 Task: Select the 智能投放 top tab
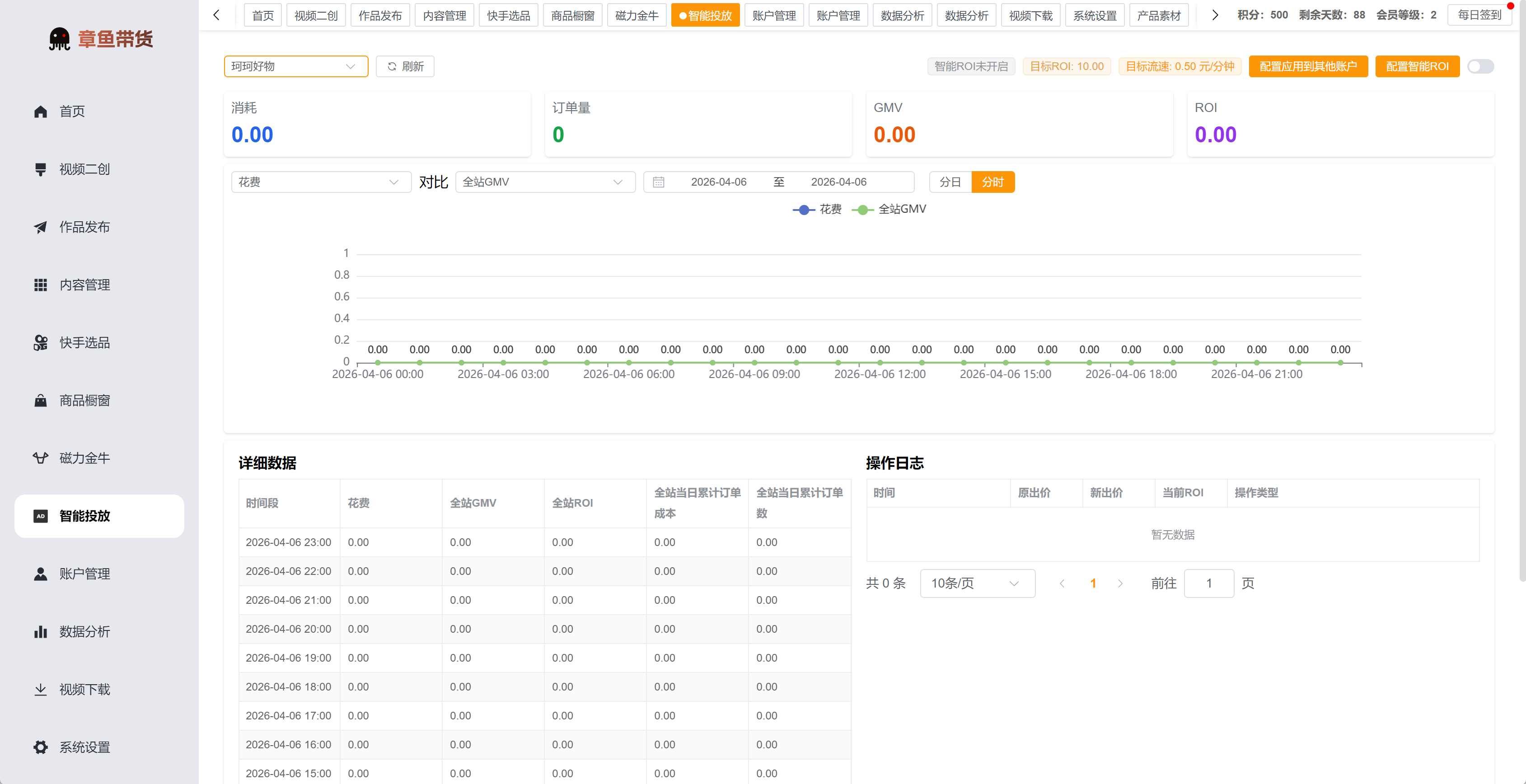(705, 15)
